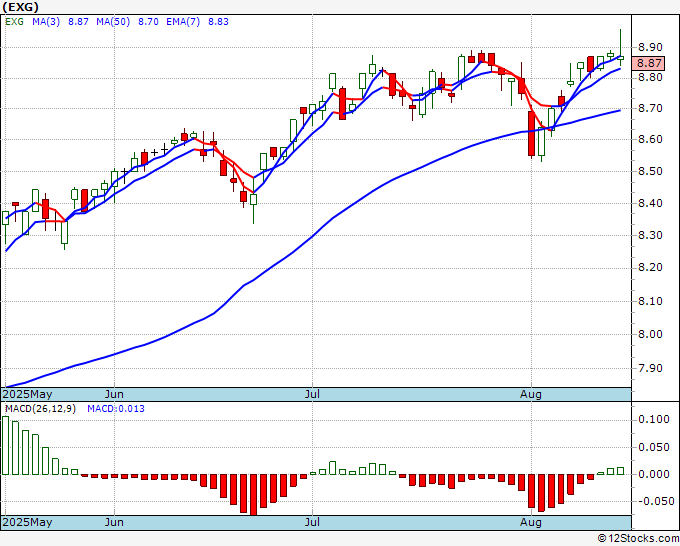Click Aug on the MACD timeline
680x546 pixels.
(531, 522)
